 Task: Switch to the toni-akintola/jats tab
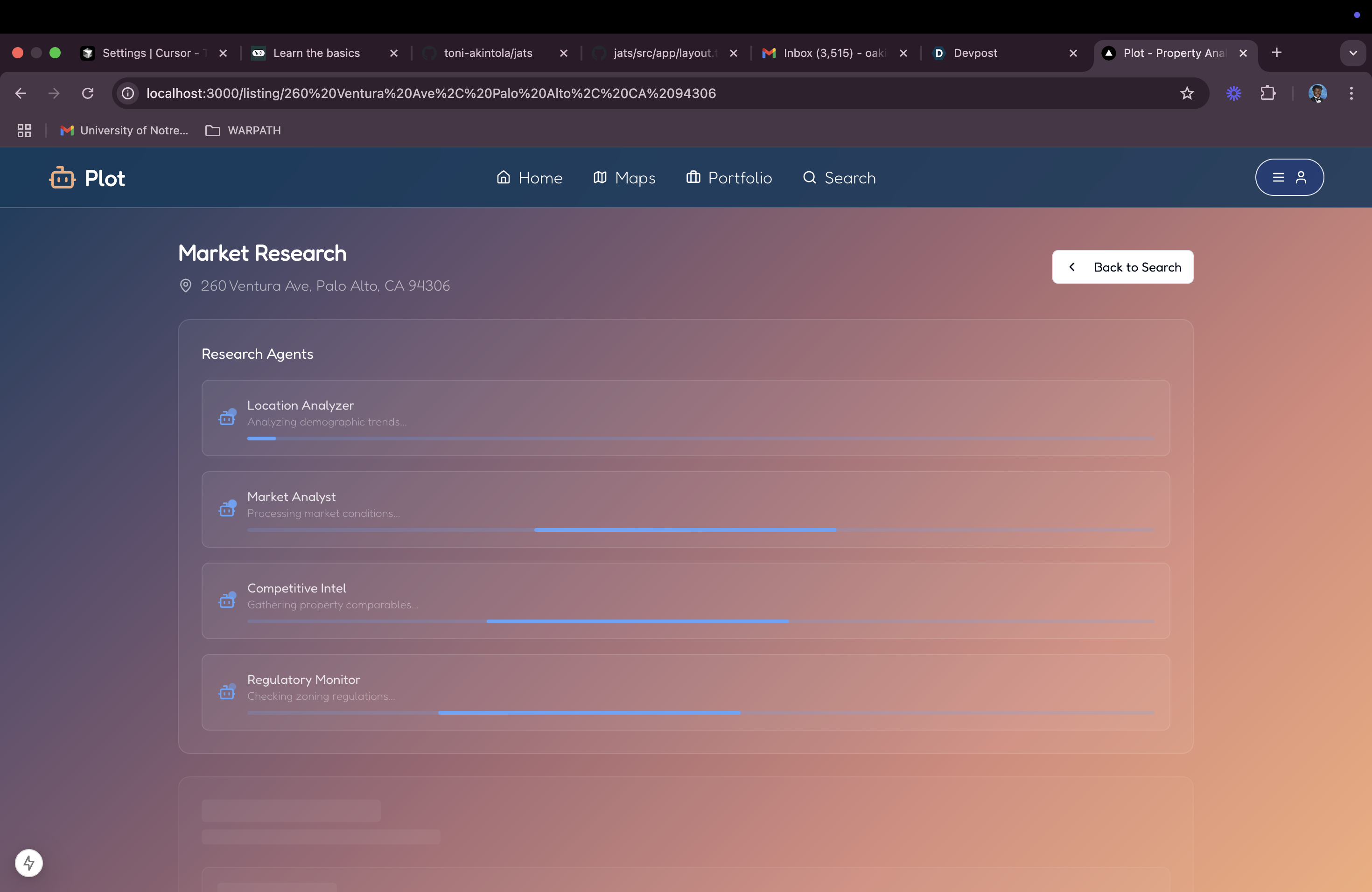[488, 53]
